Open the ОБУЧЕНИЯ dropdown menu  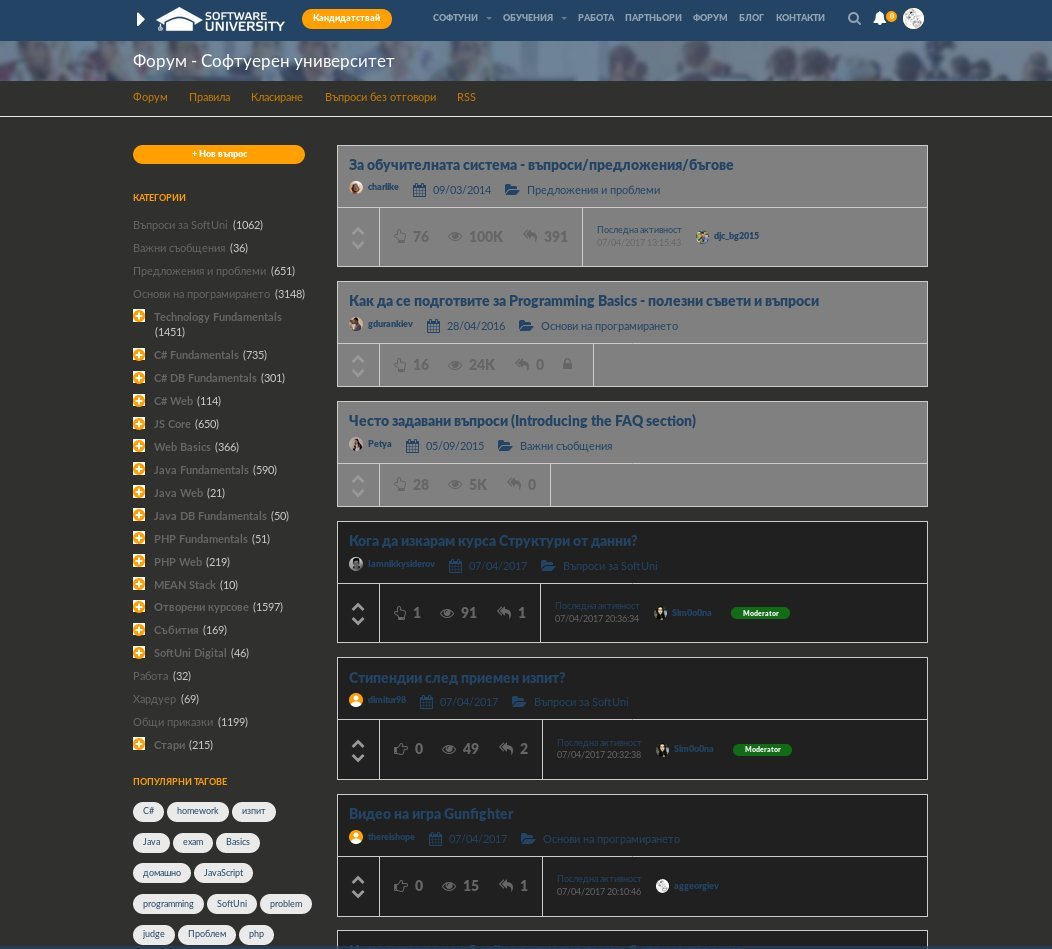pyautogui.click(x=534, y=18)
